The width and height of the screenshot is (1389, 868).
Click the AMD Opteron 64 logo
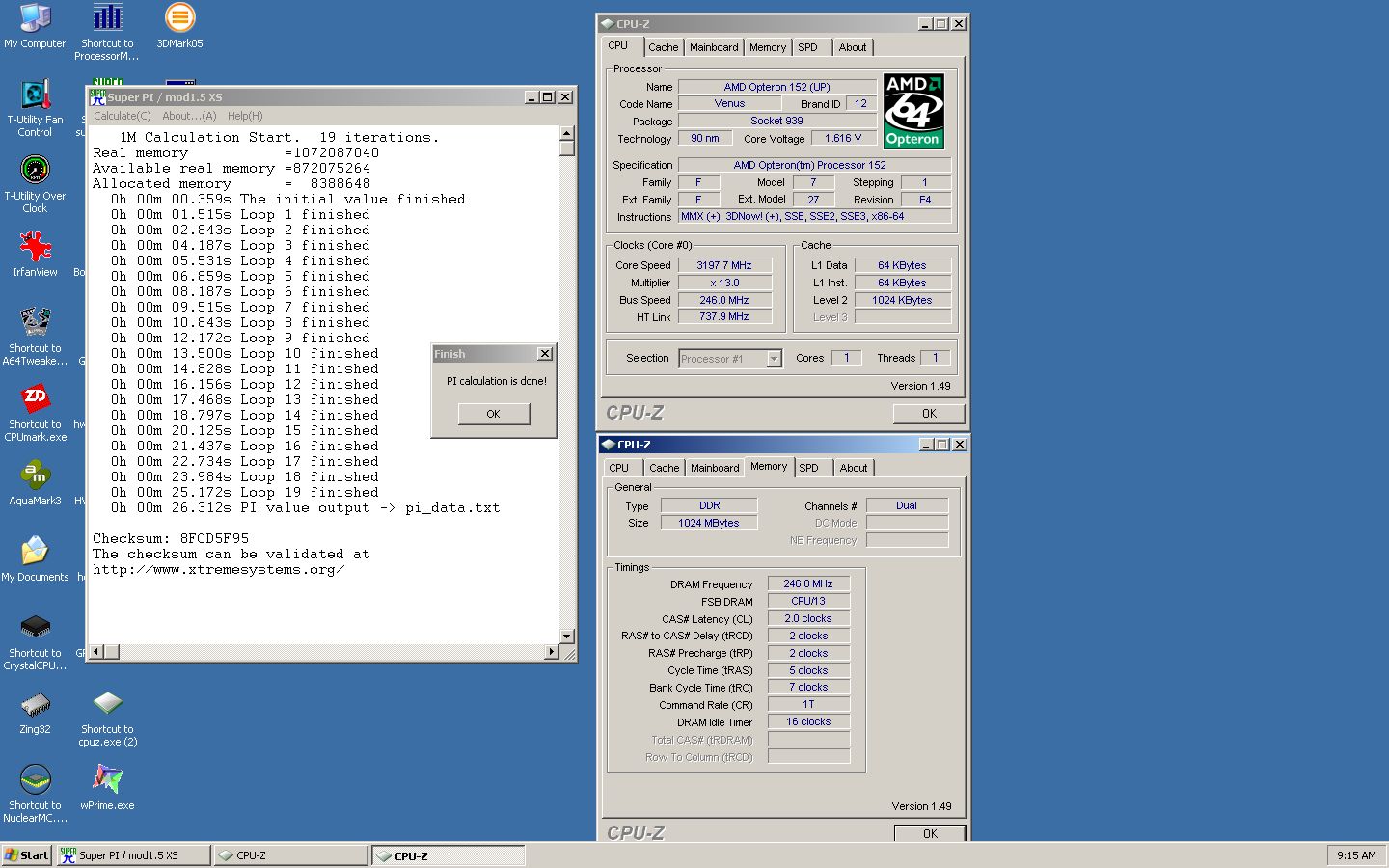click(913, 112)
